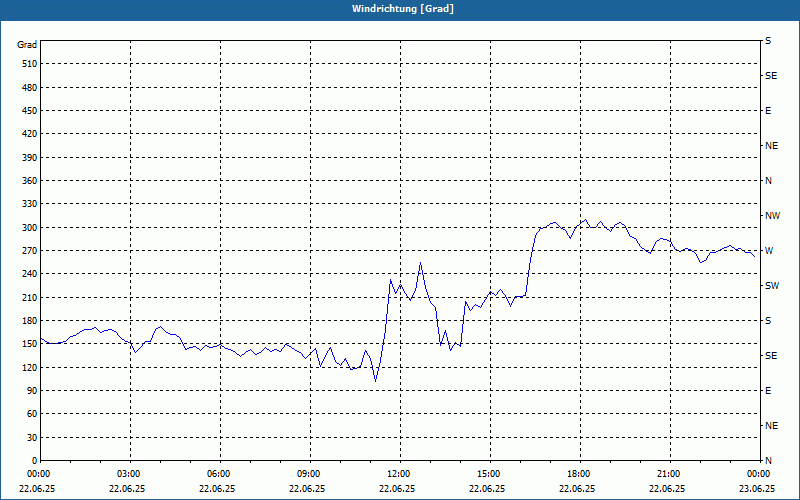Screen dimensions: 800x500
Task: Click the 450 degree axis label
Action: [x=30, y=111]
